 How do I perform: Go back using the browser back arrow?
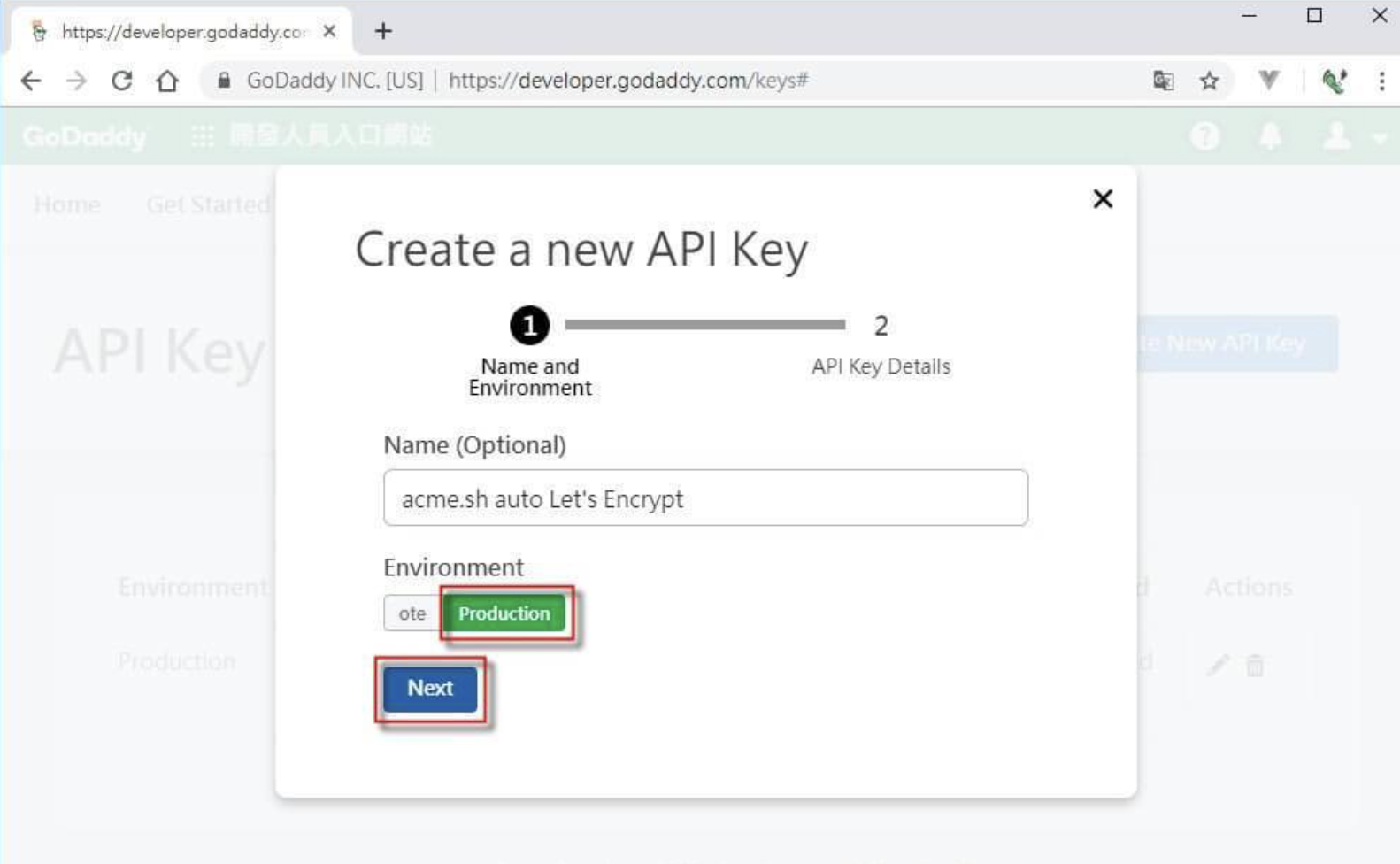31,81
